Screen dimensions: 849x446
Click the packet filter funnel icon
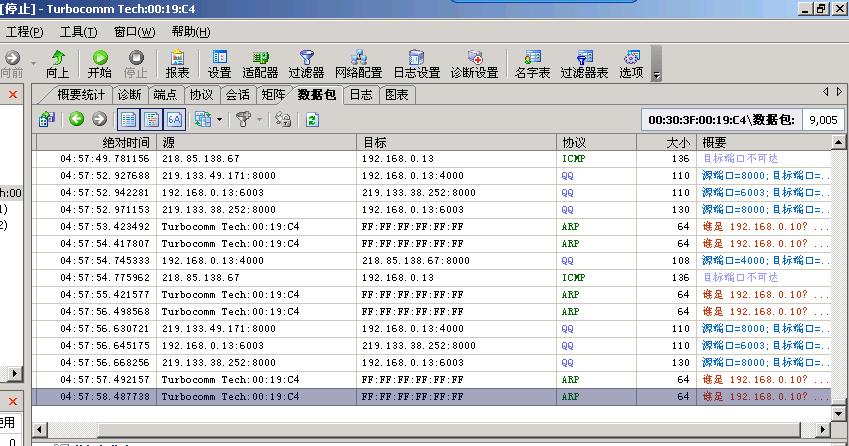pos(244,119)
